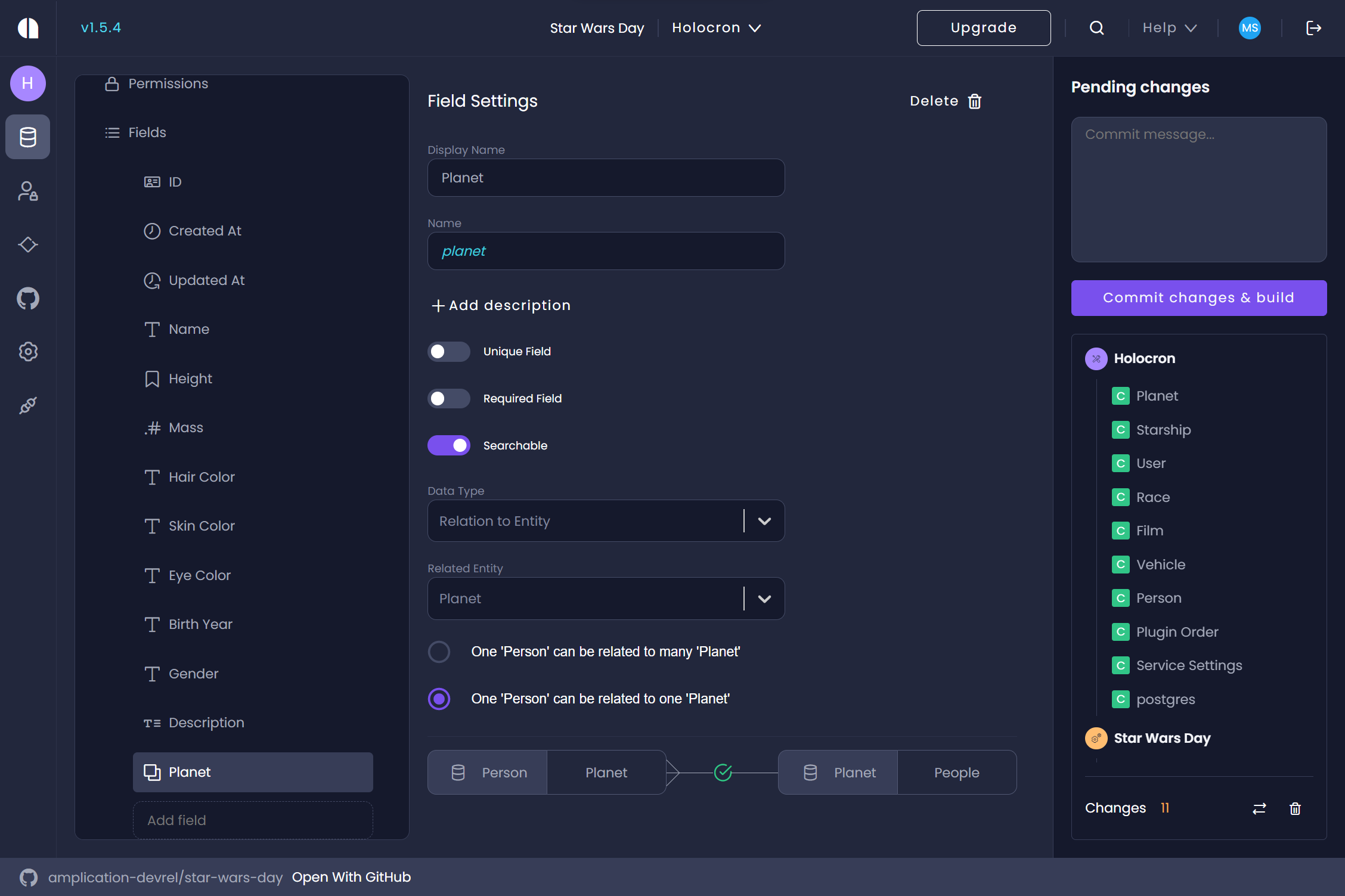Click the Person entity database icon
This screenshot has height=896, width=1345.
click(458, 773)
